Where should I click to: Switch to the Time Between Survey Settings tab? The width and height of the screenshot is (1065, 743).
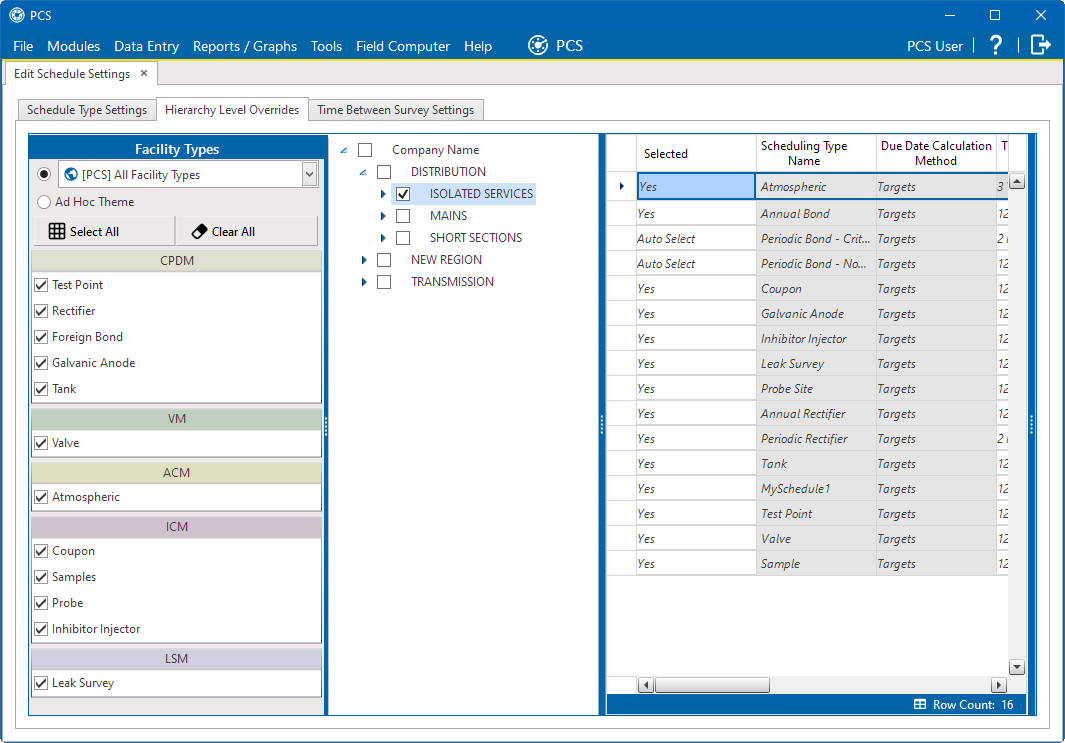[395, 109]
